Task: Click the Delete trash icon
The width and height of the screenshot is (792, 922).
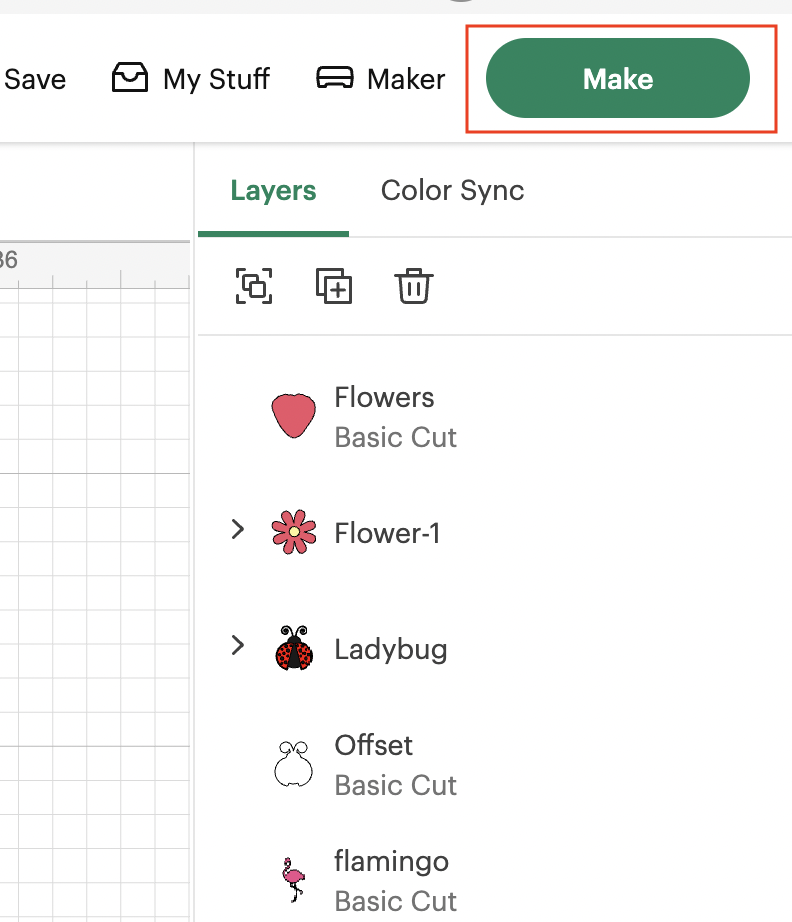Action: (414, 286)
